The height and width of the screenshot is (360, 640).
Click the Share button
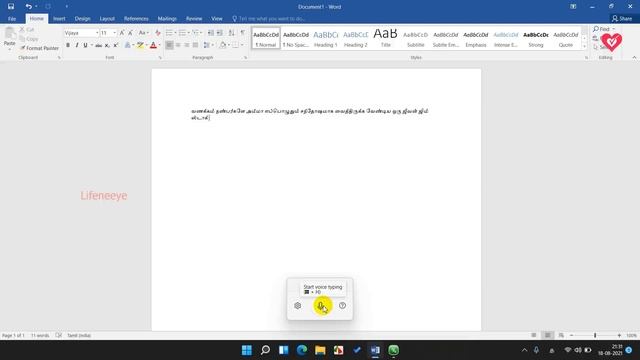(622, 19)
